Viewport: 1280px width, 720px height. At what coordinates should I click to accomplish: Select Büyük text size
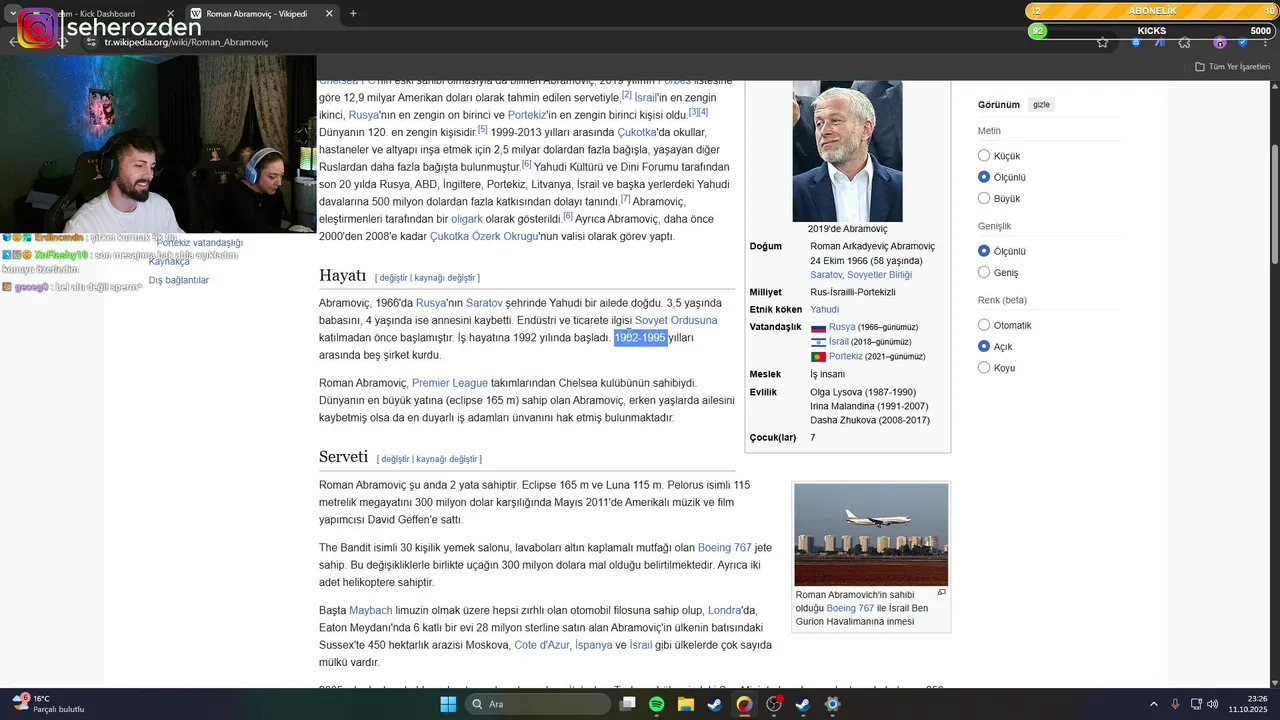[x=984, y=198]
